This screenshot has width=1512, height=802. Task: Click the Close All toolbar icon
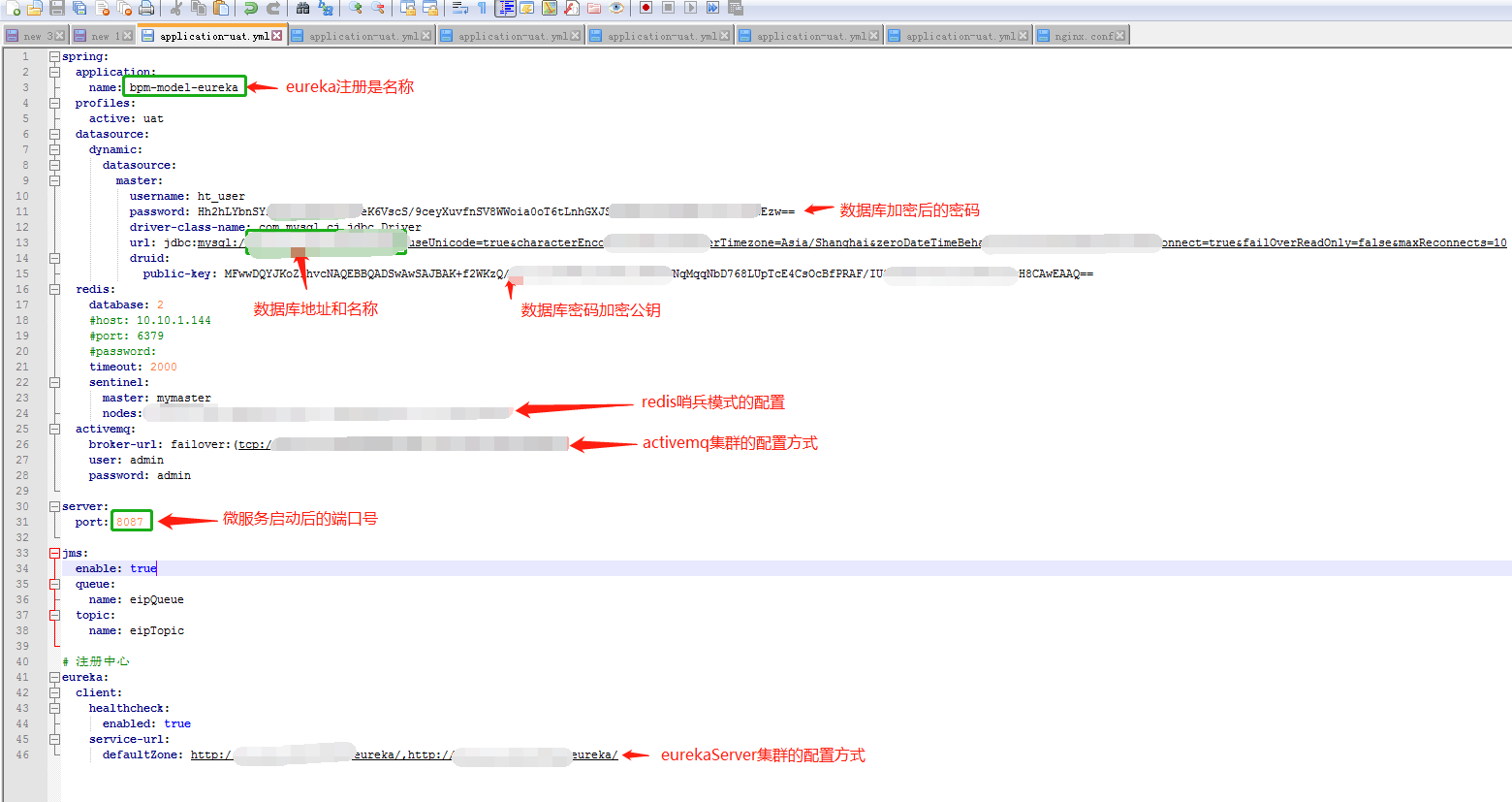pos(124,8)
